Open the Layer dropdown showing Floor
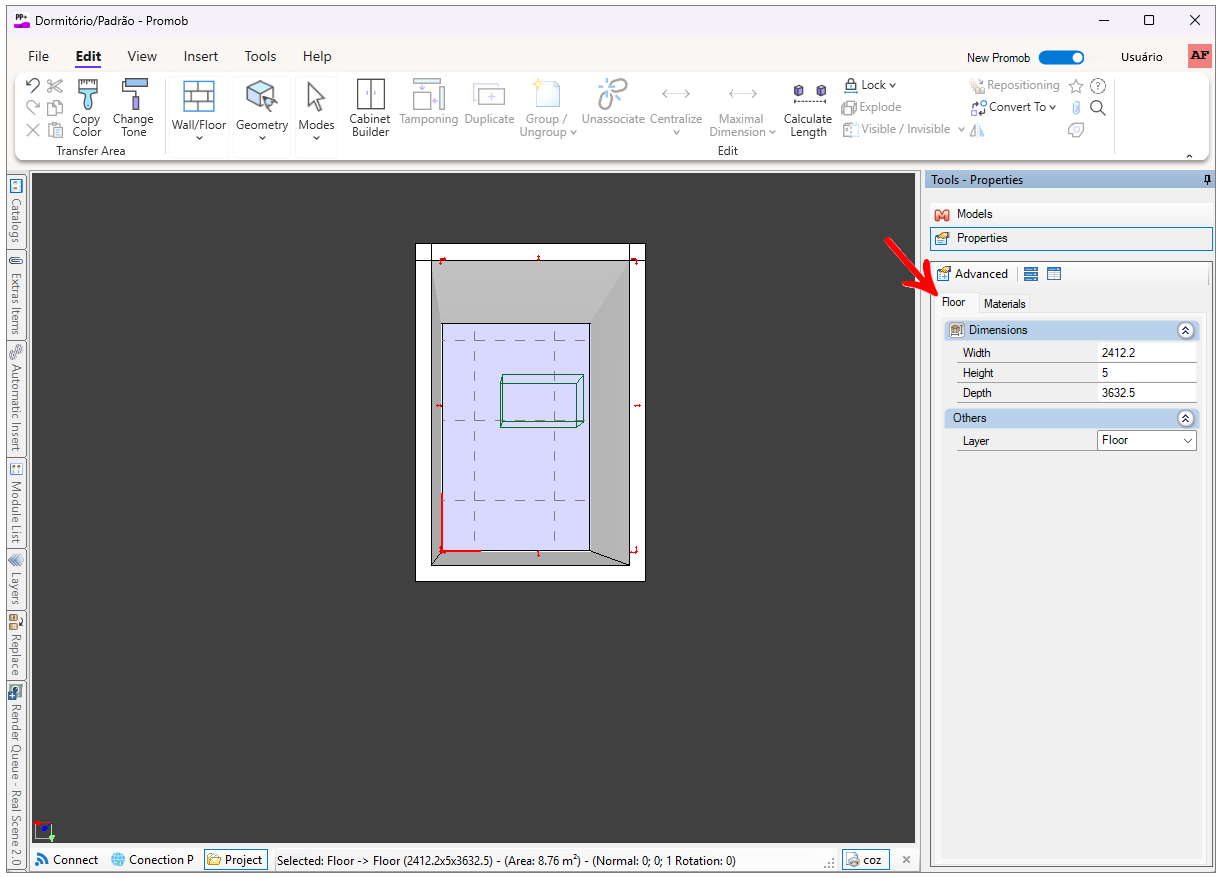 (1147, 441)
